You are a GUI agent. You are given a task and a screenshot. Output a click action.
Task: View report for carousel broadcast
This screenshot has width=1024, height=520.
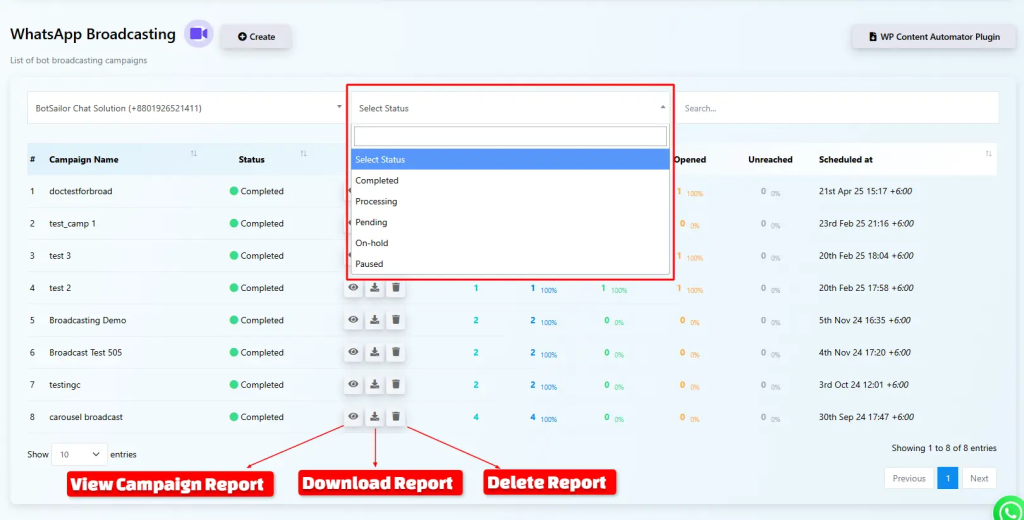353,416
